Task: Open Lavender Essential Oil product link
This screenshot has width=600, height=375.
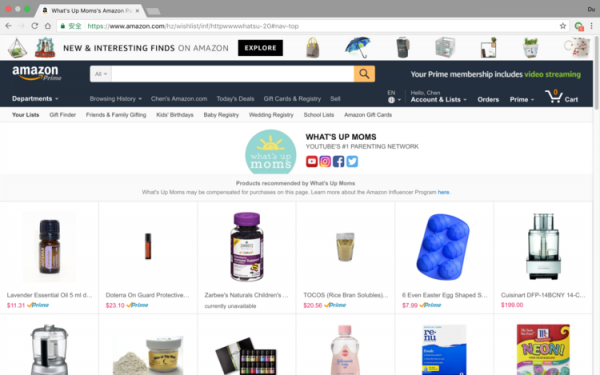Action: tap(49, 295)
